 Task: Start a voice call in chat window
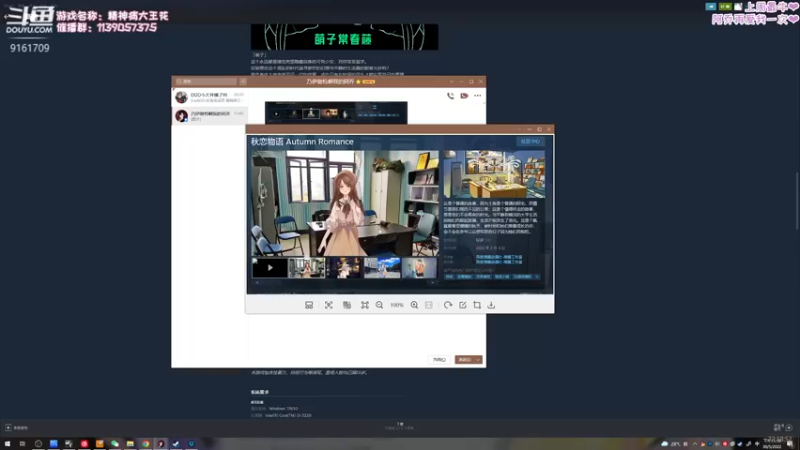(x=451, y=95)
